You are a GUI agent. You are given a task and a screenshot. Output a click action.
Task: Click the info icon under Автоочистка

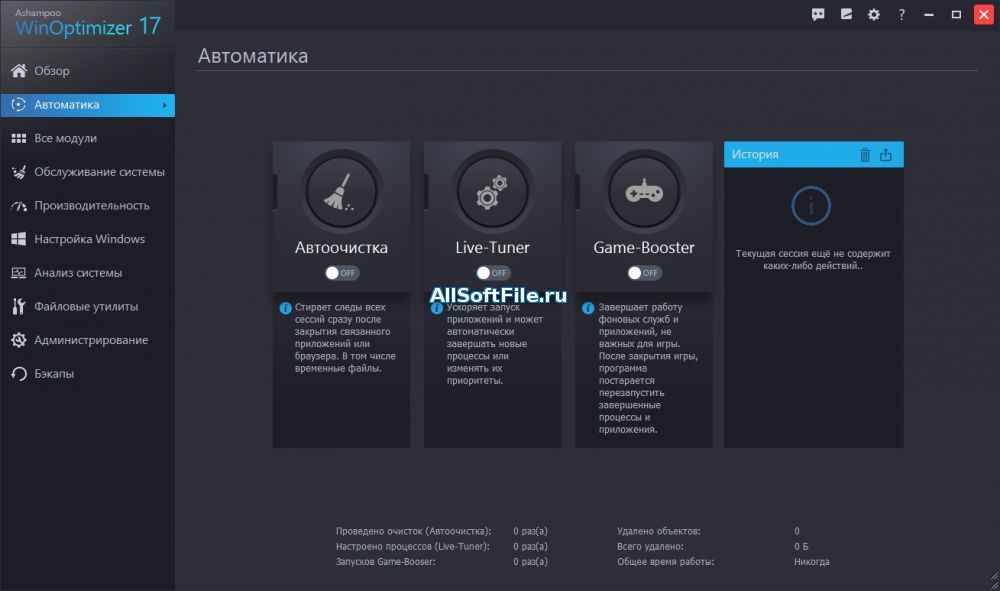[285, 308]
